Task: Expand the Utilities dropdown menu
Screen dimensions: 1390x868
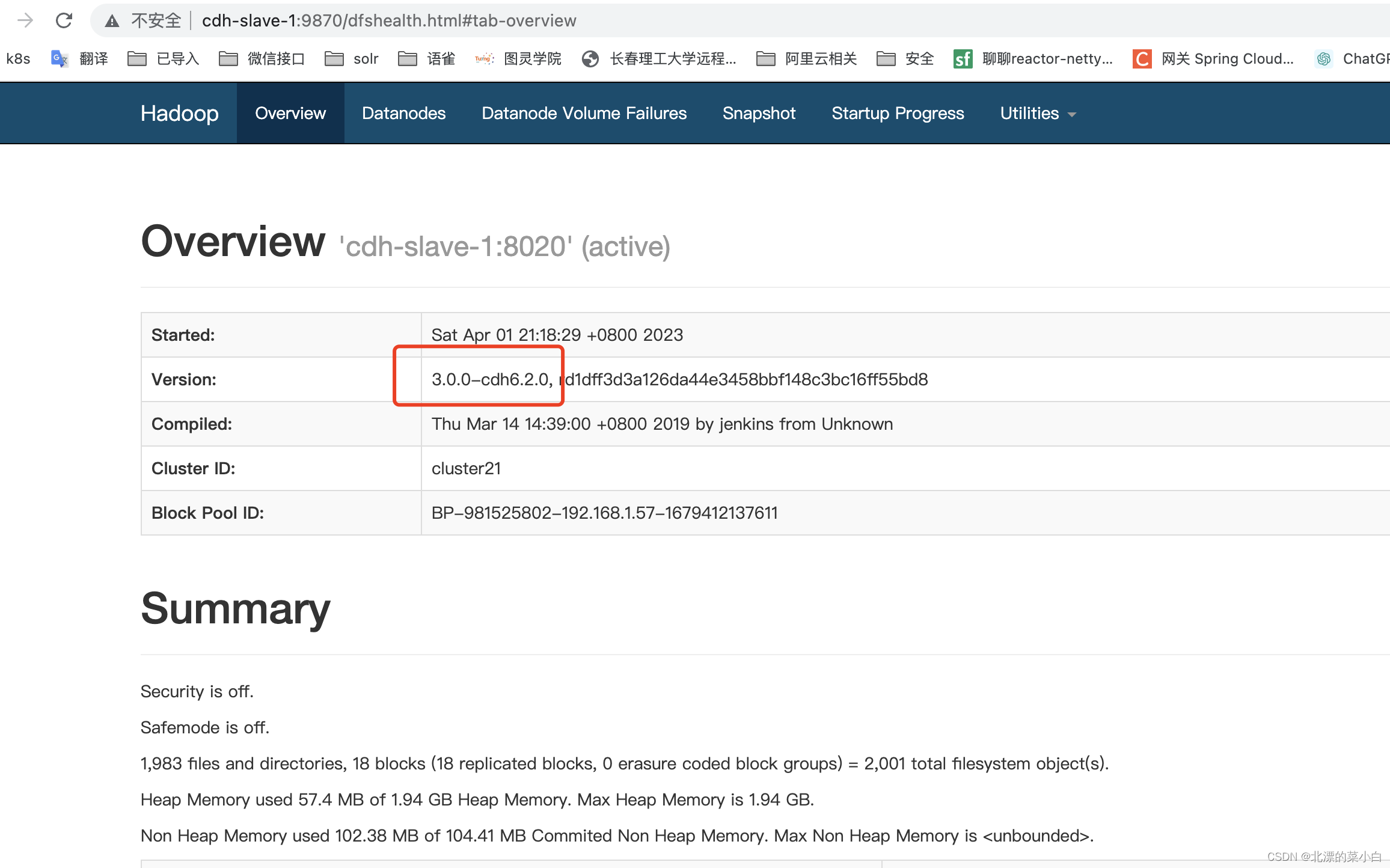Action: [x=1038, y=113]
